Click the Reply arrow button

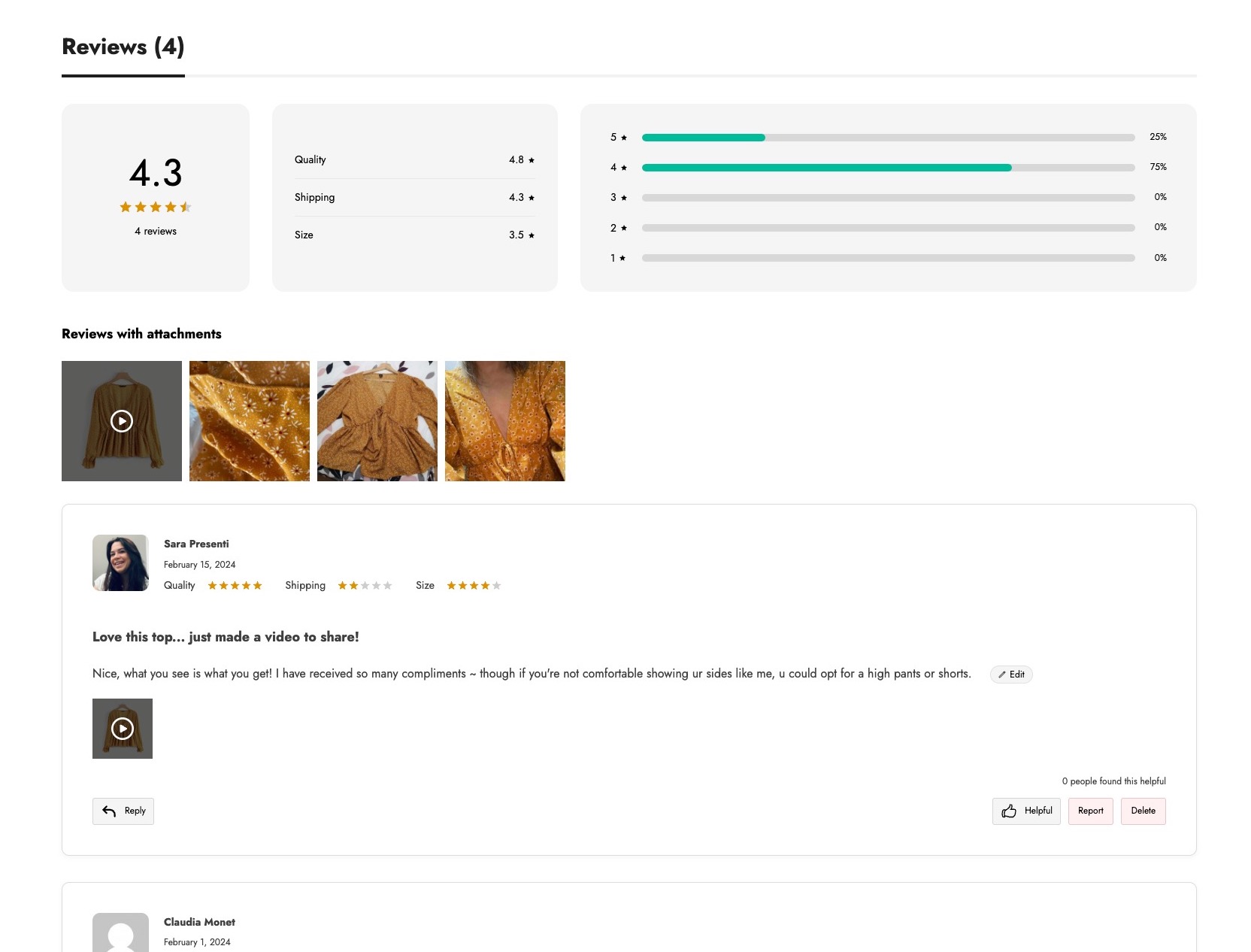tap(123, 811)
